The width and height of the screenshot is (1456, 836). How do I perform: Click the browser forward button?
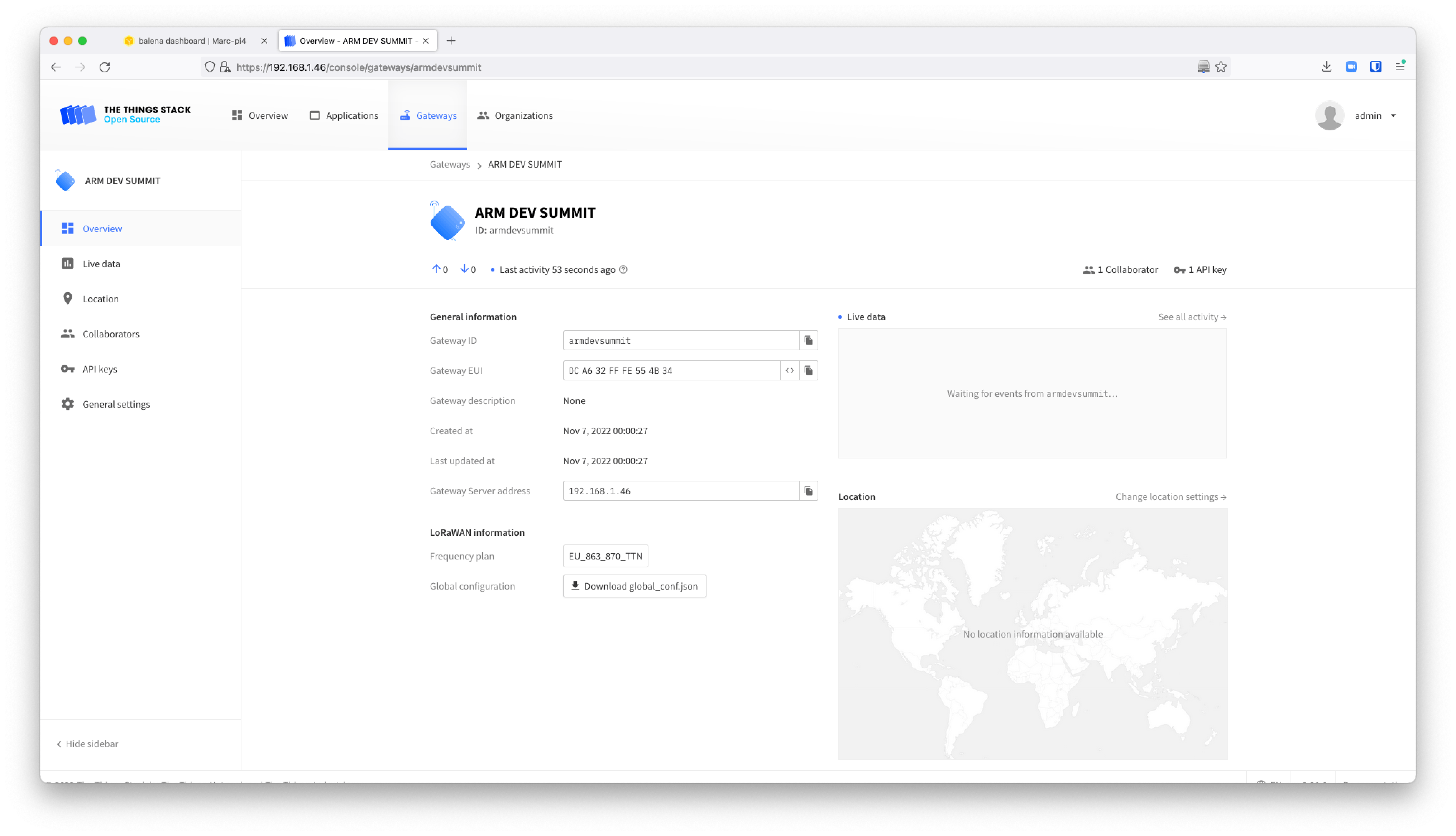point(80,67)
